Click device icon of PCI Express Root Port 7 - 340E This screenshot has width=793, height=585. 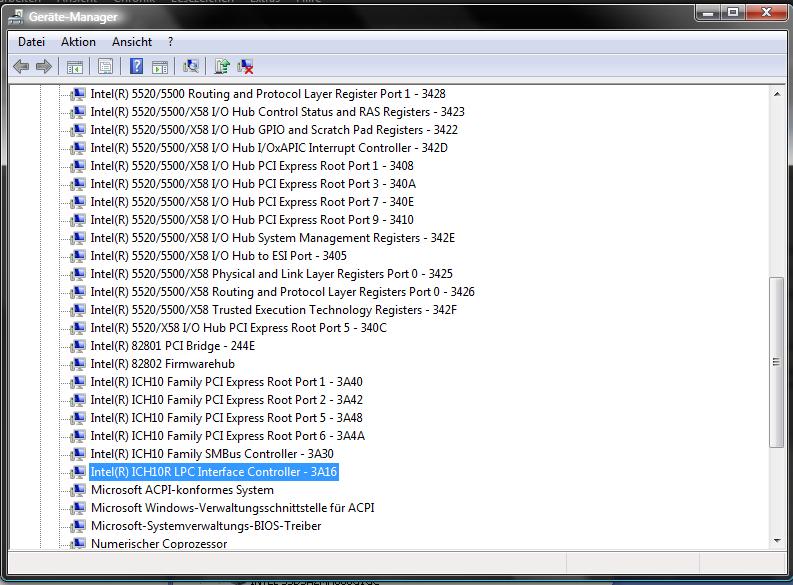[x=78, y=202]
